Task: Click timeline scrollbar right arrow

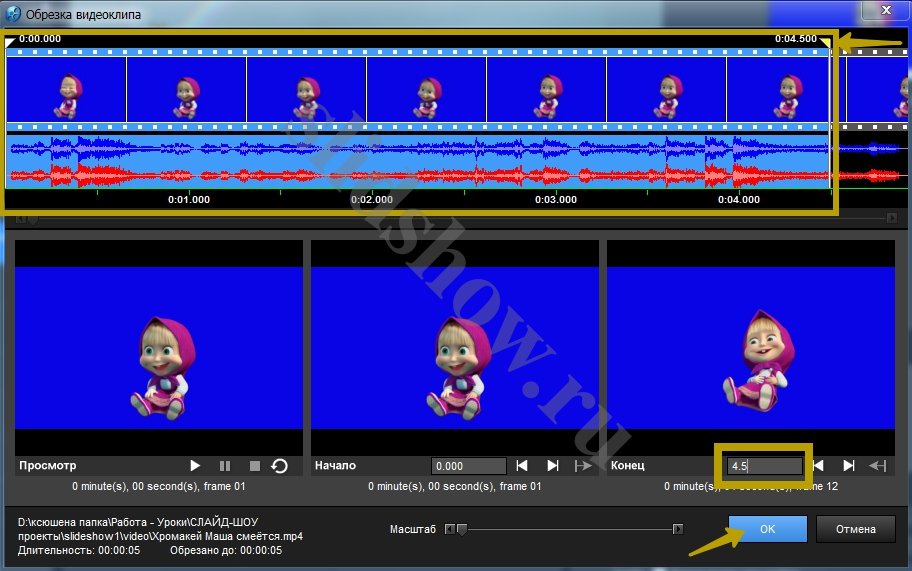Action: pyautogui.click(x=892, y=218)
